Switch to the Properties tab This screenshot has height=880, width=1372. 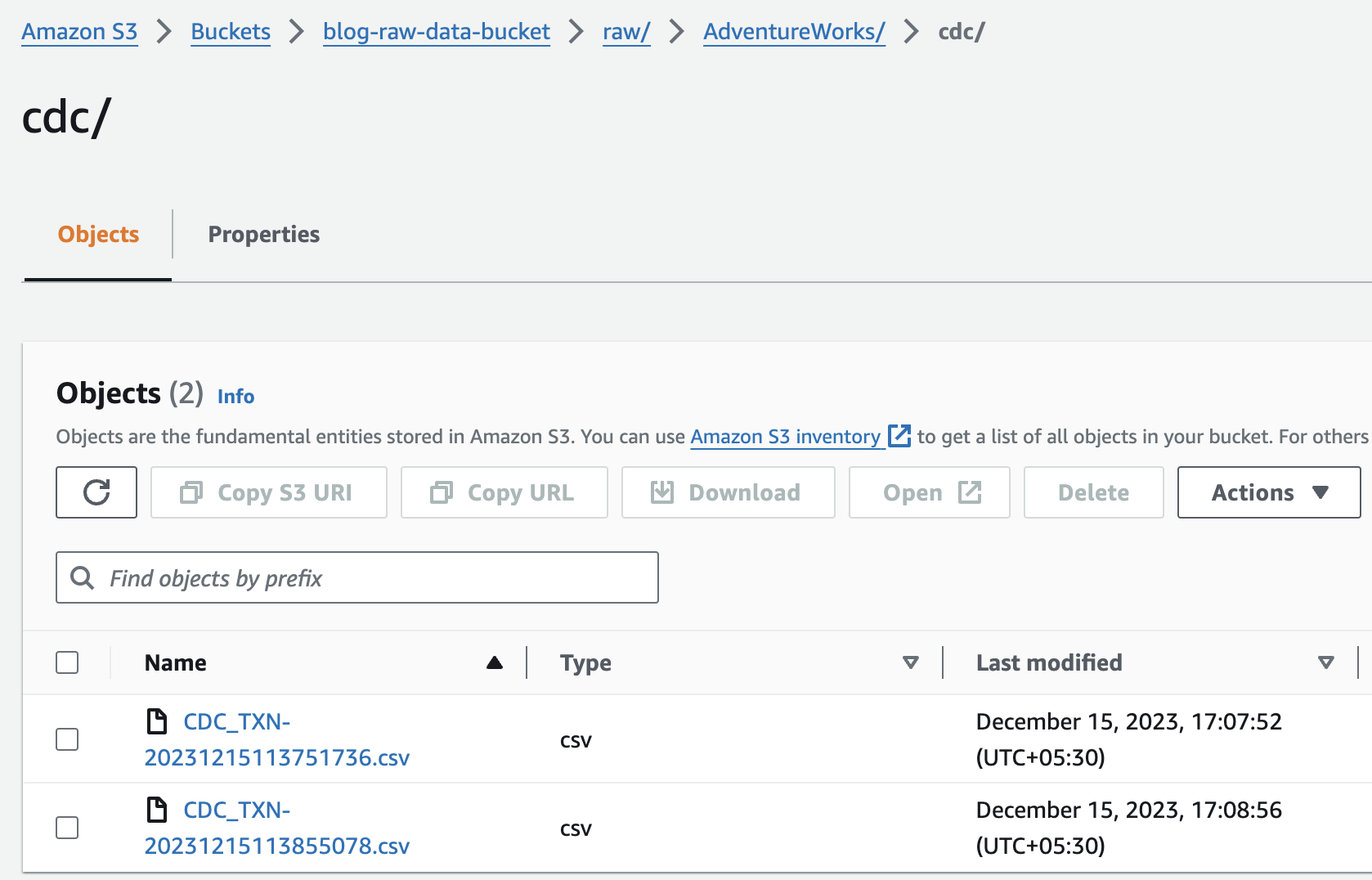pos(263,235)
